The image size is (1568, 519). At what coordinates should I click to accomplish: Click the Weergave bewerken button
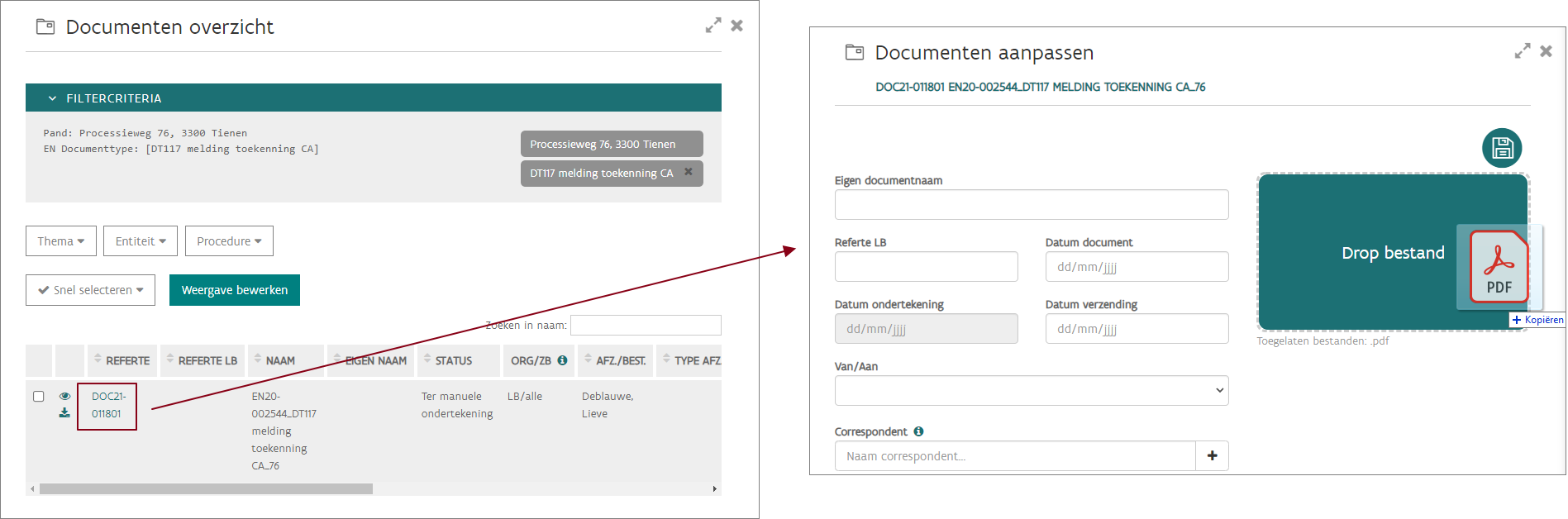coord(235,290)
